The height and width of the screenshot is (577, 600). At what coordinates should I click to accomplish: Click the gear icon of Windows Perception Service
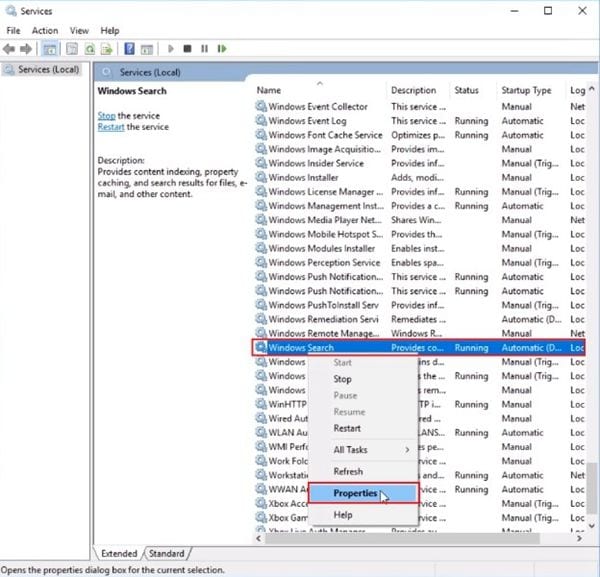click(261, 262)
